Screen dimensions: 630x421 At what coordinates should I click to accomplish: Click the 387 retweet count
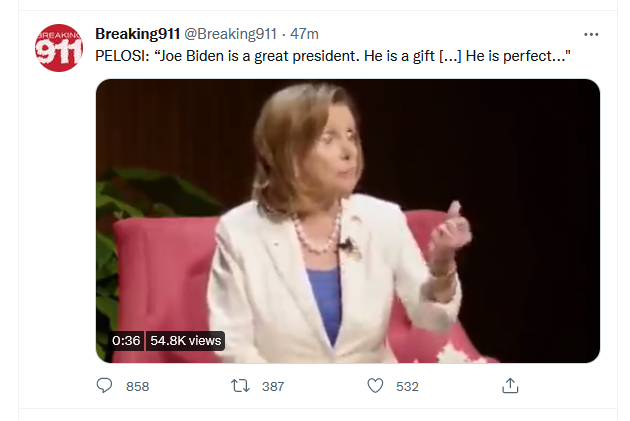point(272,387)
